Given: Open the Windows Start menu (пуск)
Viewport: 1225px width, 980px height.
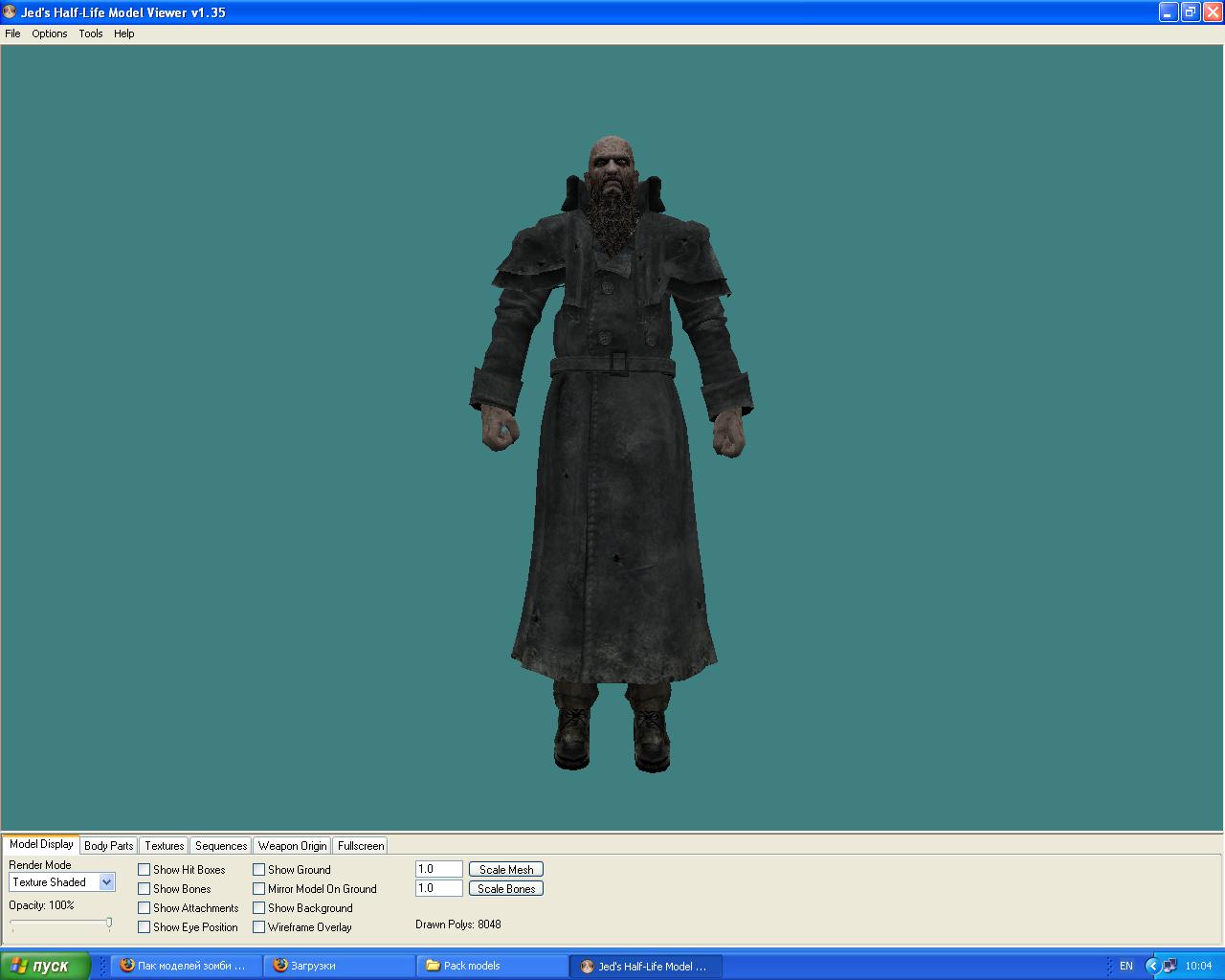Looking at the screenshot, I should 45,966.
